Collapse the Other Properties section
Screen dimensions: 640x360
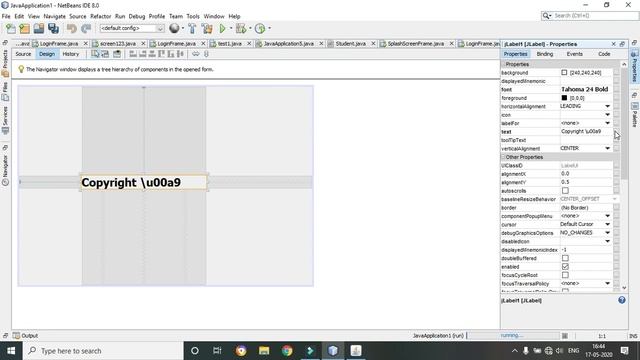pyautogui.click(x=503, y=157)
